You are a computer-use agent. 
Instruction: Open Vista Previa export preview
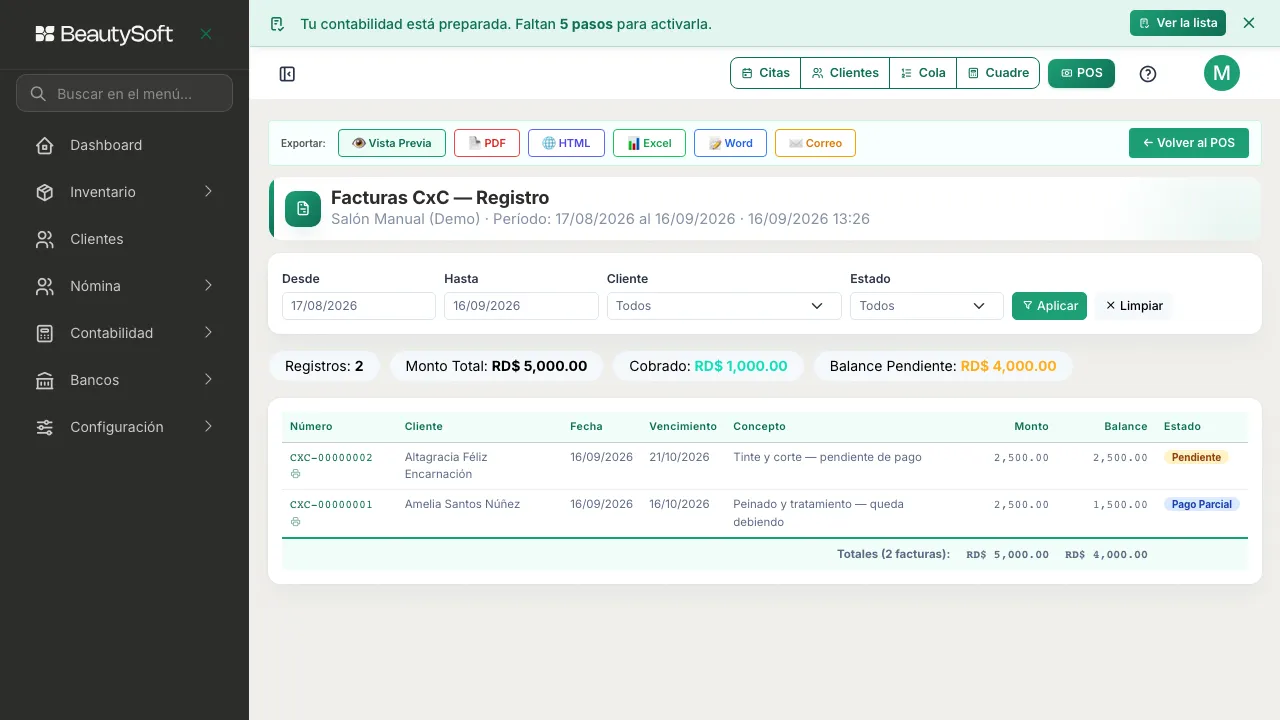(392, 143)
